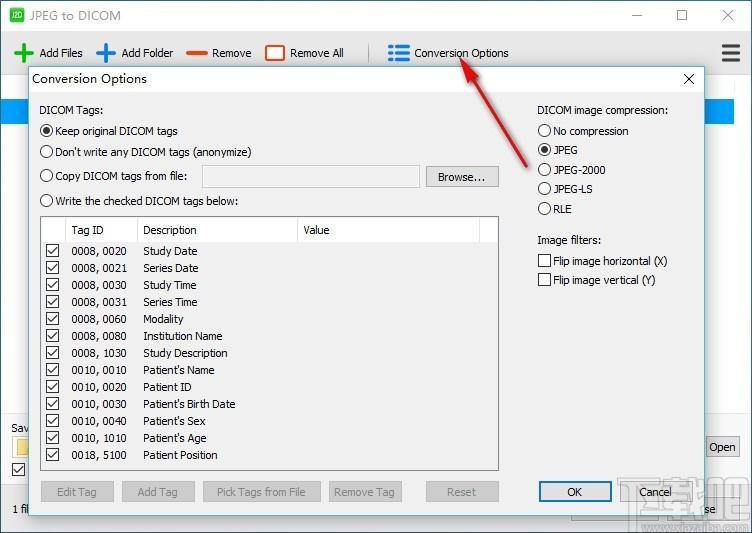This screenshot has height=533, width=752.
Task: Uncheck the Series Date tag checkbox
Action: point(53,268)
